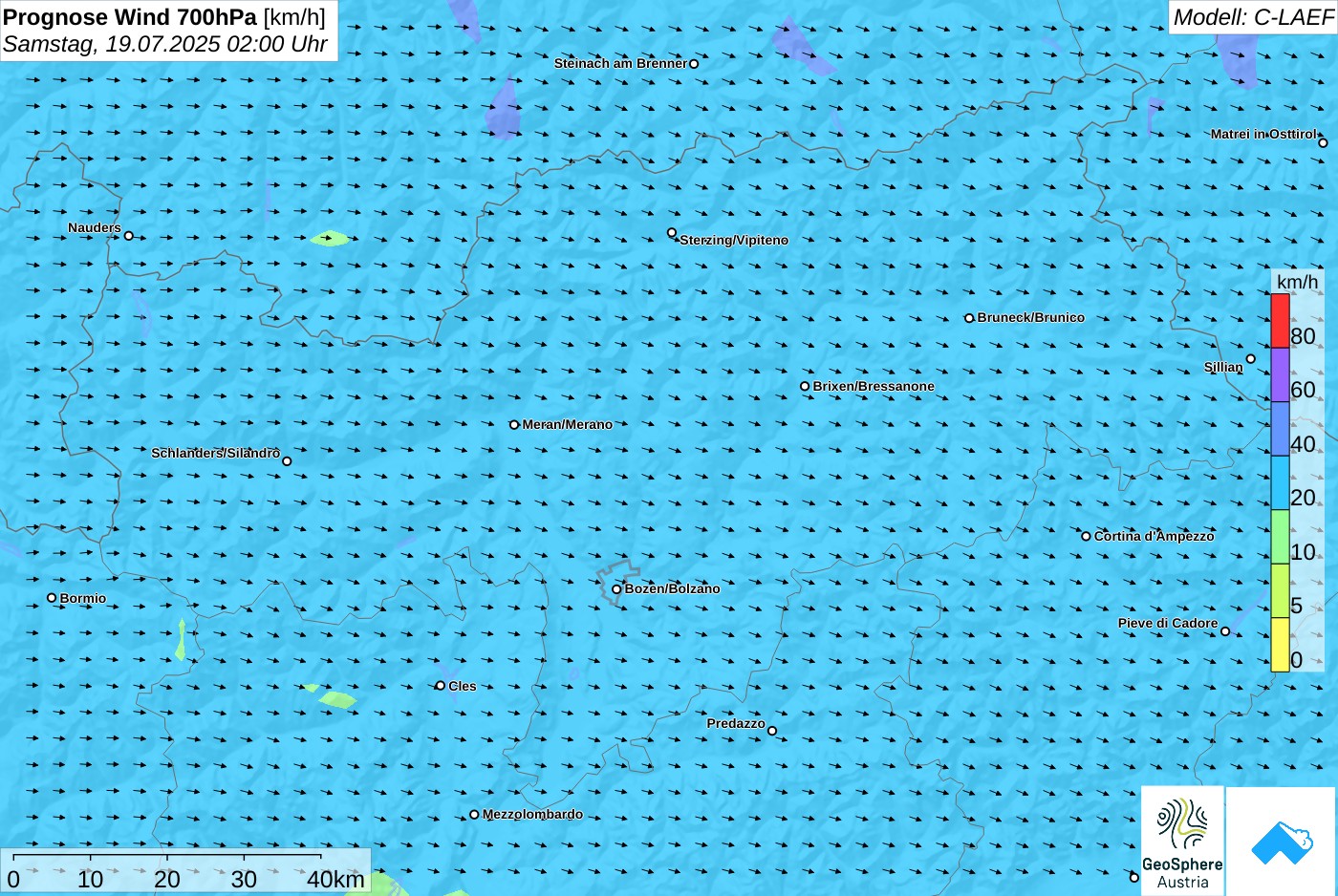The height and width of the screenshot is (896, 1338).
Task: Select the Sterzing/Vipiteno location dot
Action: 672,232
